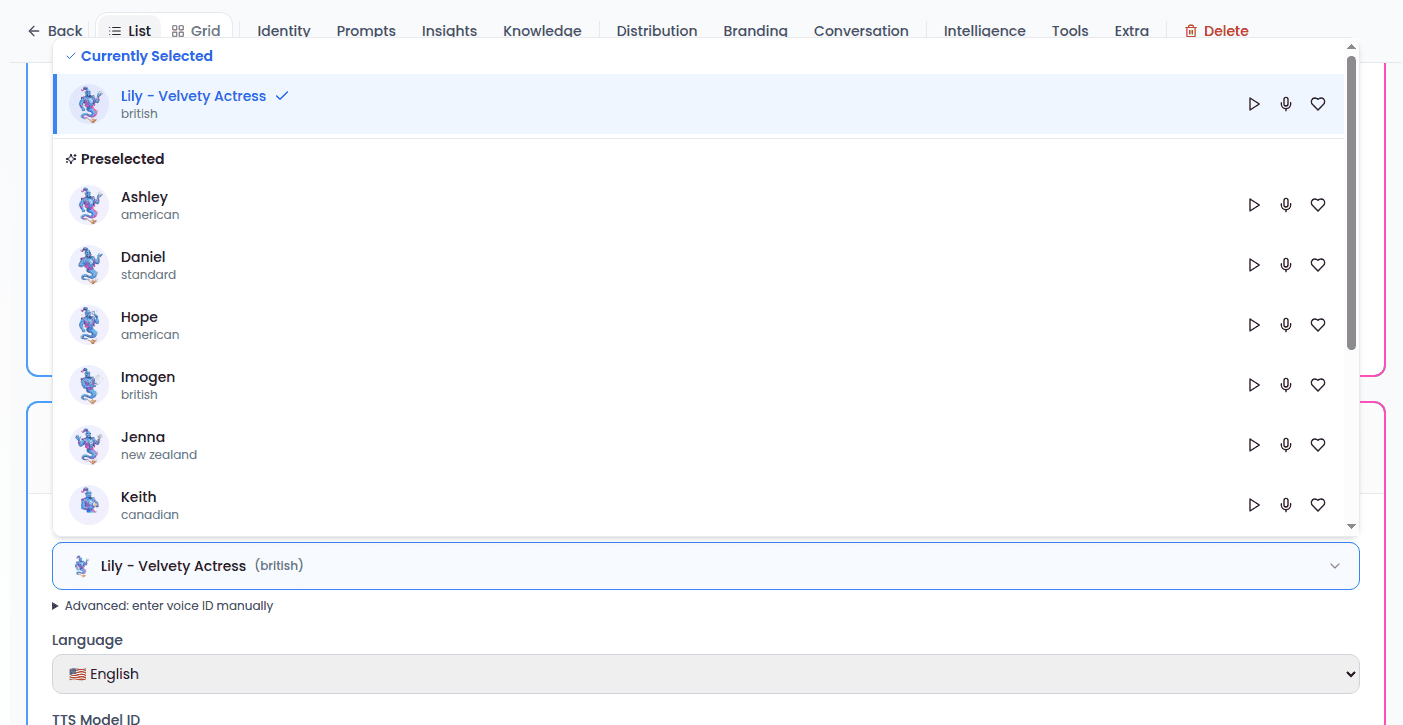Viewport: 1403px width, 725px height.
Task: Open the Knowledge tab
Action: (x=542, y=31)
